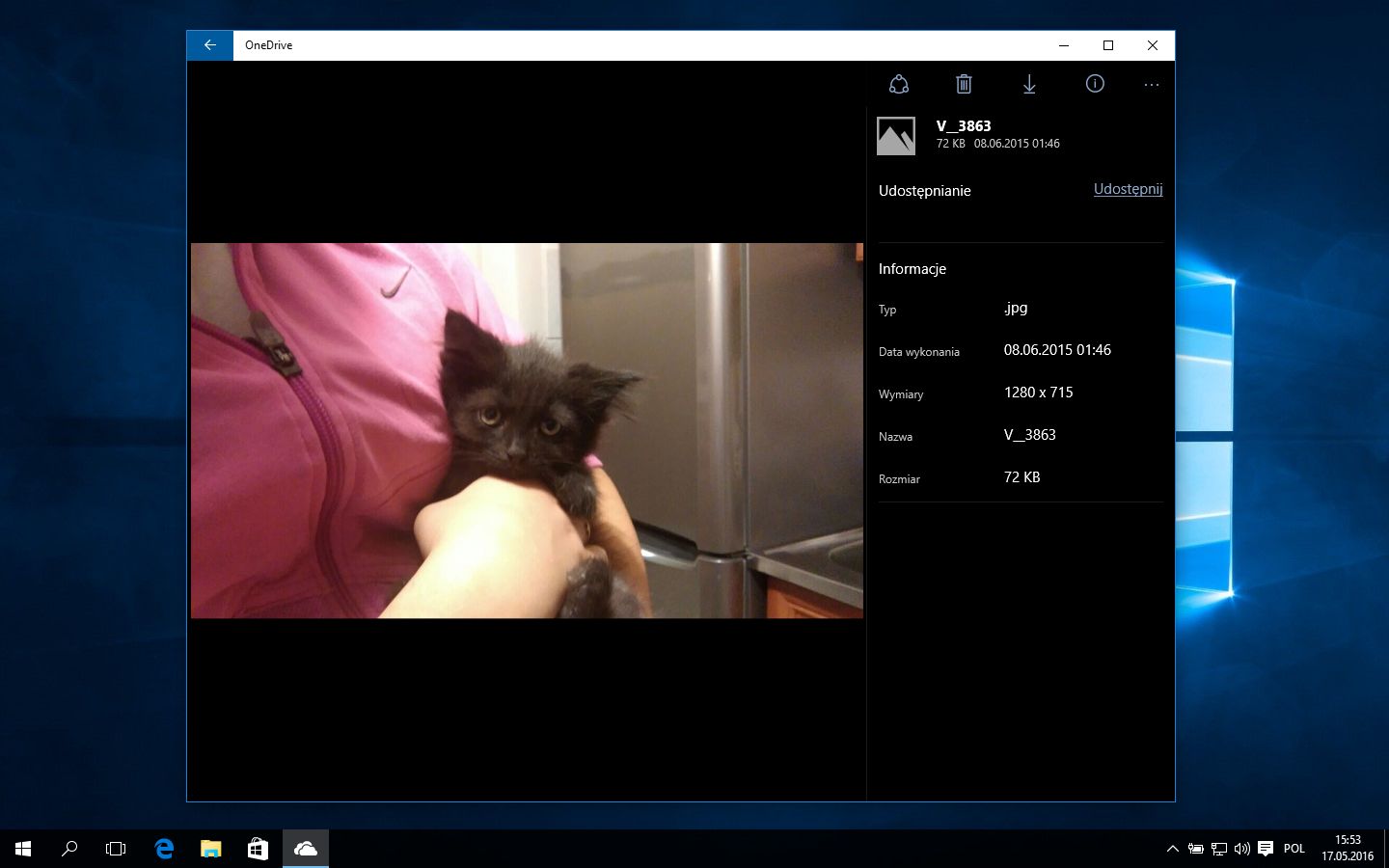The image size is (1389, 868).
Task: Click the Udostępnianie section label
Action: (x=924, y=191)
